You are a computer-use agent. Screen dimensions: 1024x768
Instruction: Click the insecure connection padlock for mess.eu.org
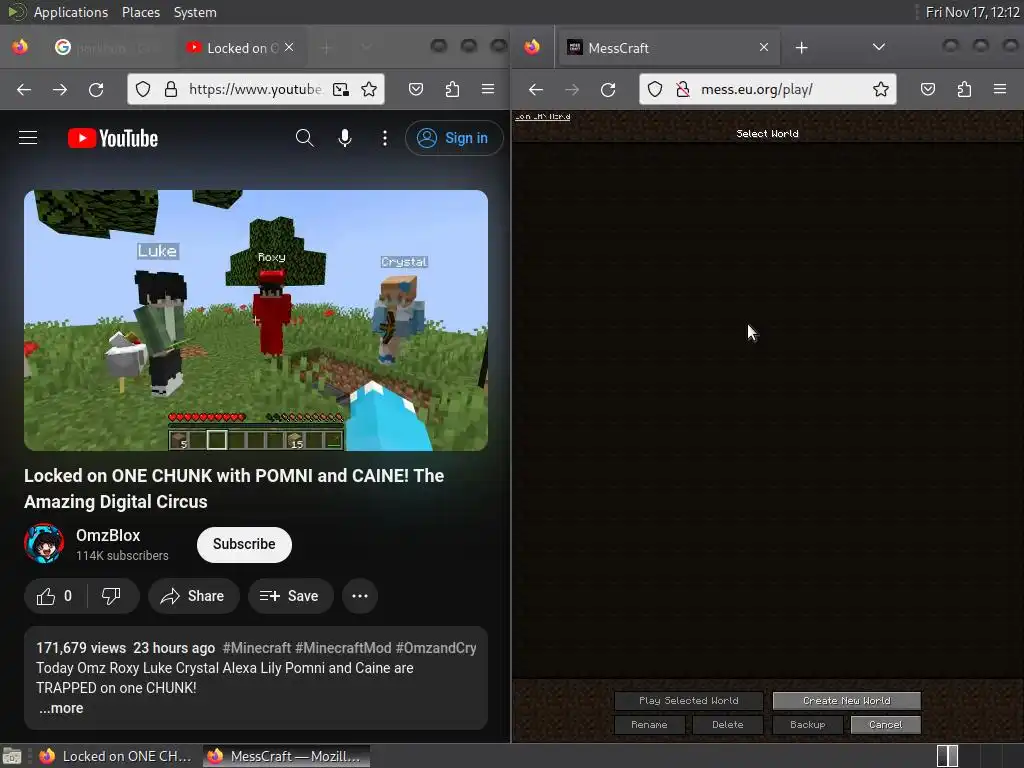683,89
